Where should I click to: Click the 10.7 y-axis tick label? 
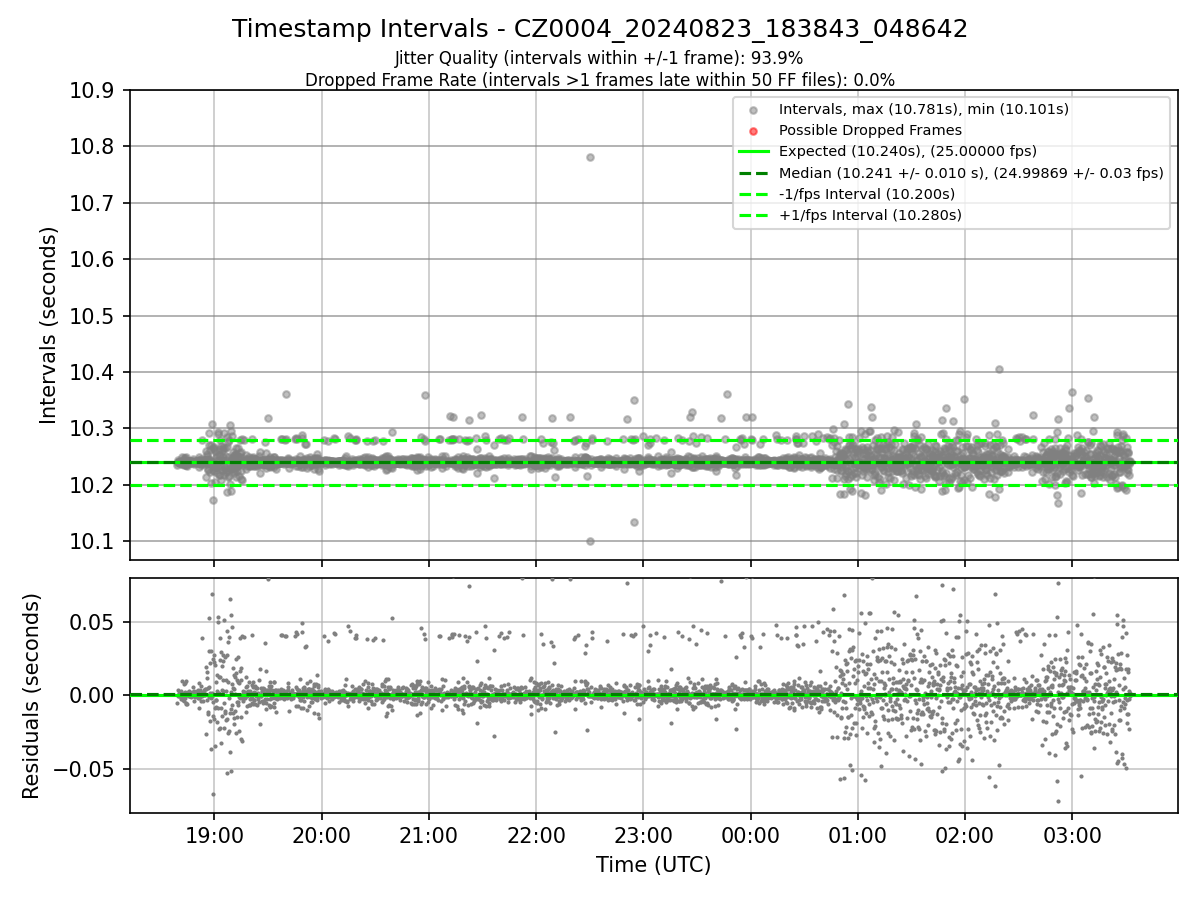coord(94,204)
